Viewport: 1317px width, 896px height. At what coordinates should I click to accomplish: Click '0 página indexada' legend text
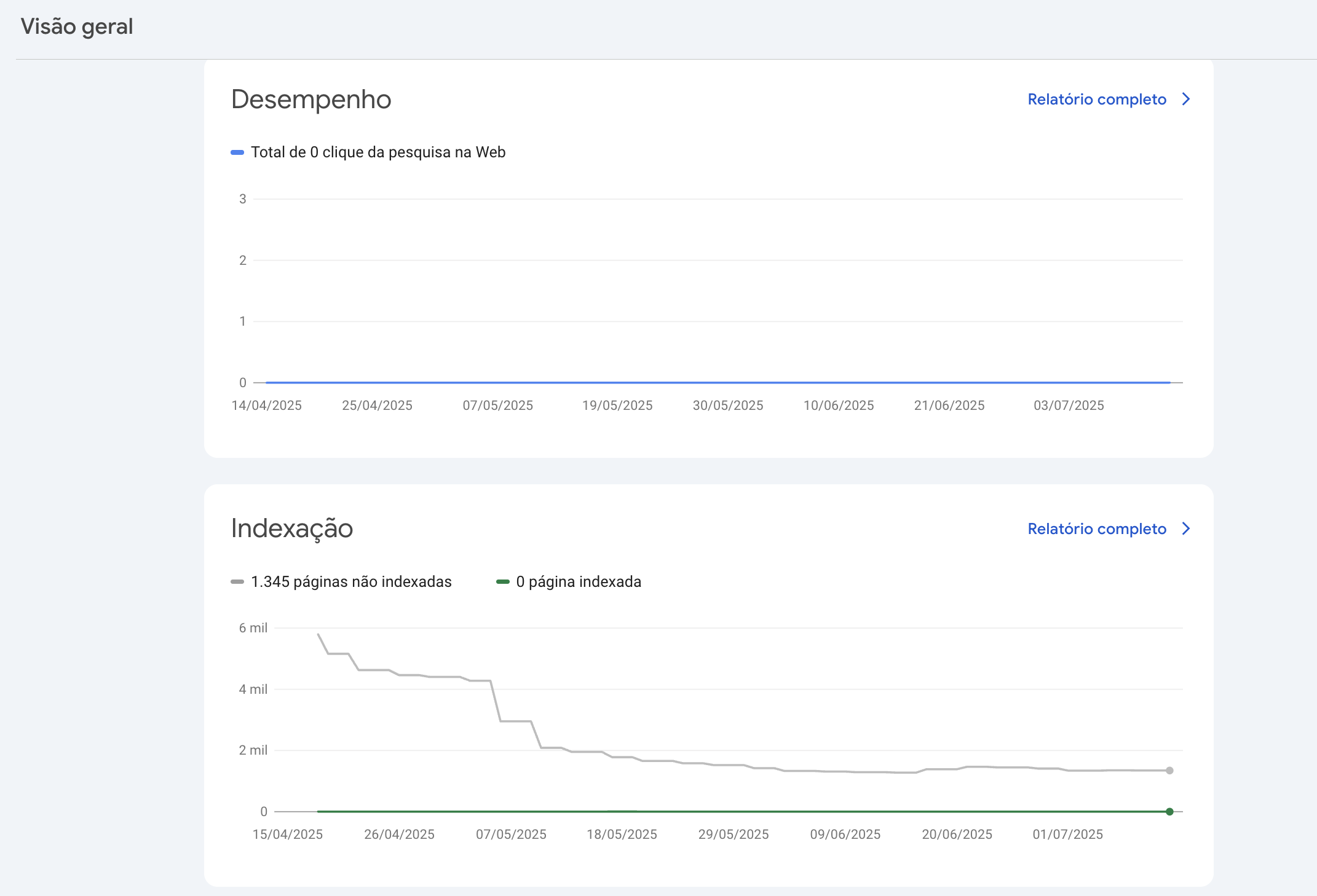pos(579,582)
